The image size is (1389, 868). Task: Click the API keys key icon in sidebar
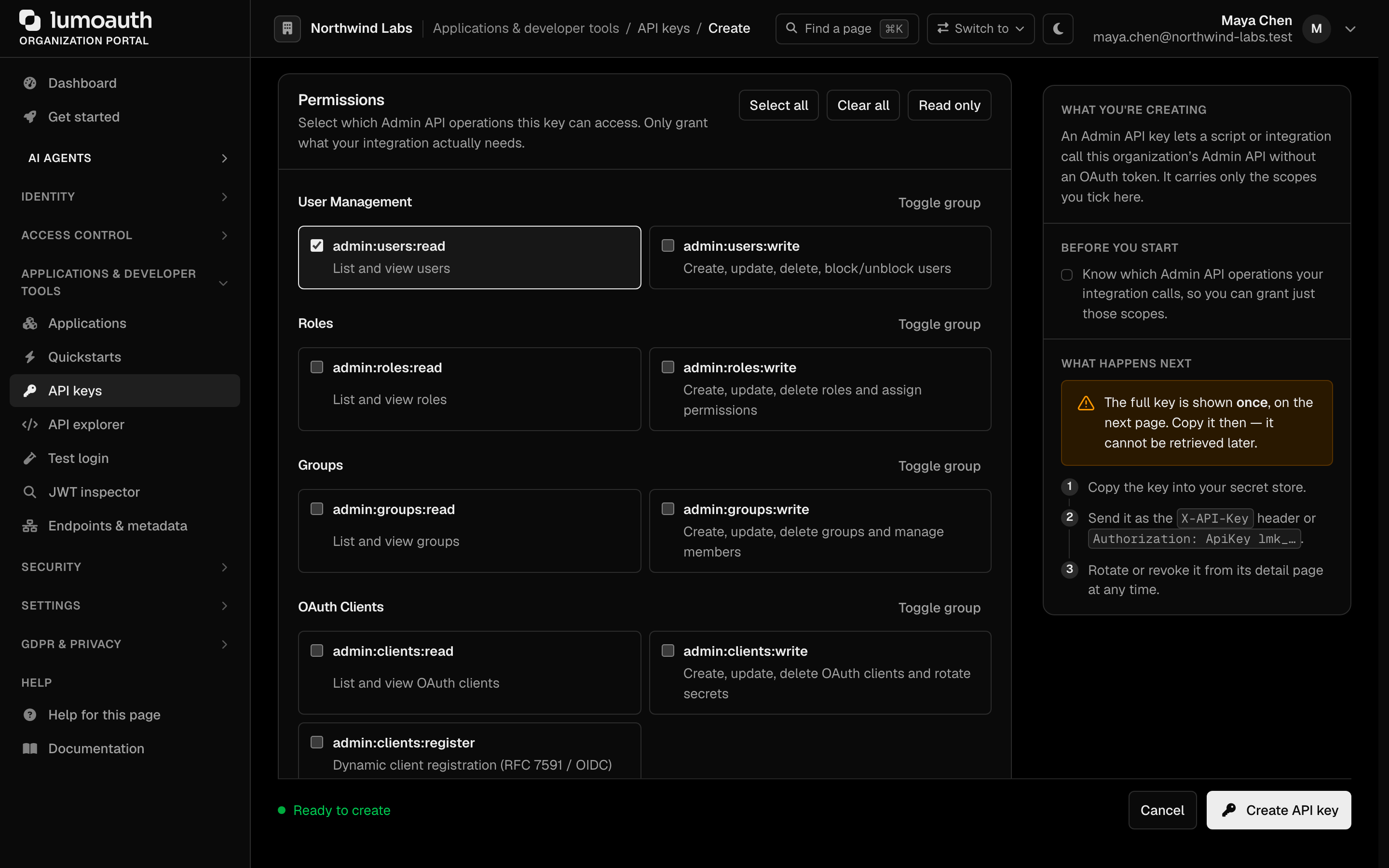click(x=30, y=391)
